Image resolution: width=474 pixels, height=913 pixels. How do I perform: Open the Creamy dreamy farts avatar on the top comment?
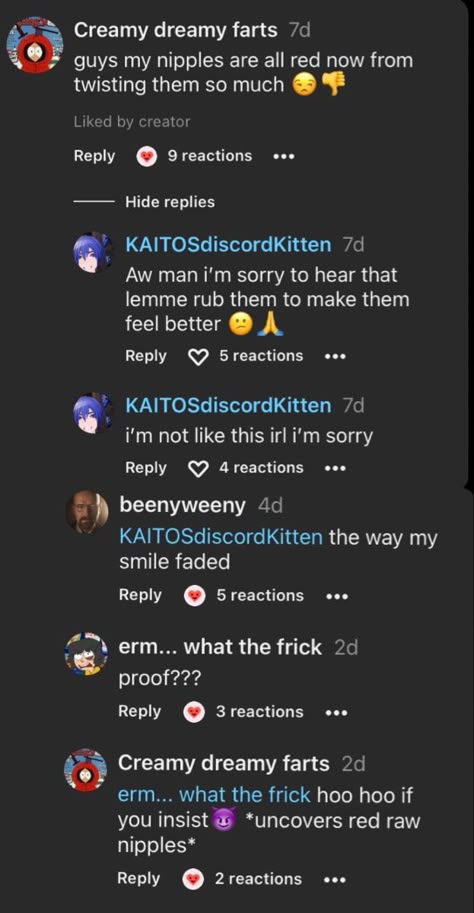34,45
